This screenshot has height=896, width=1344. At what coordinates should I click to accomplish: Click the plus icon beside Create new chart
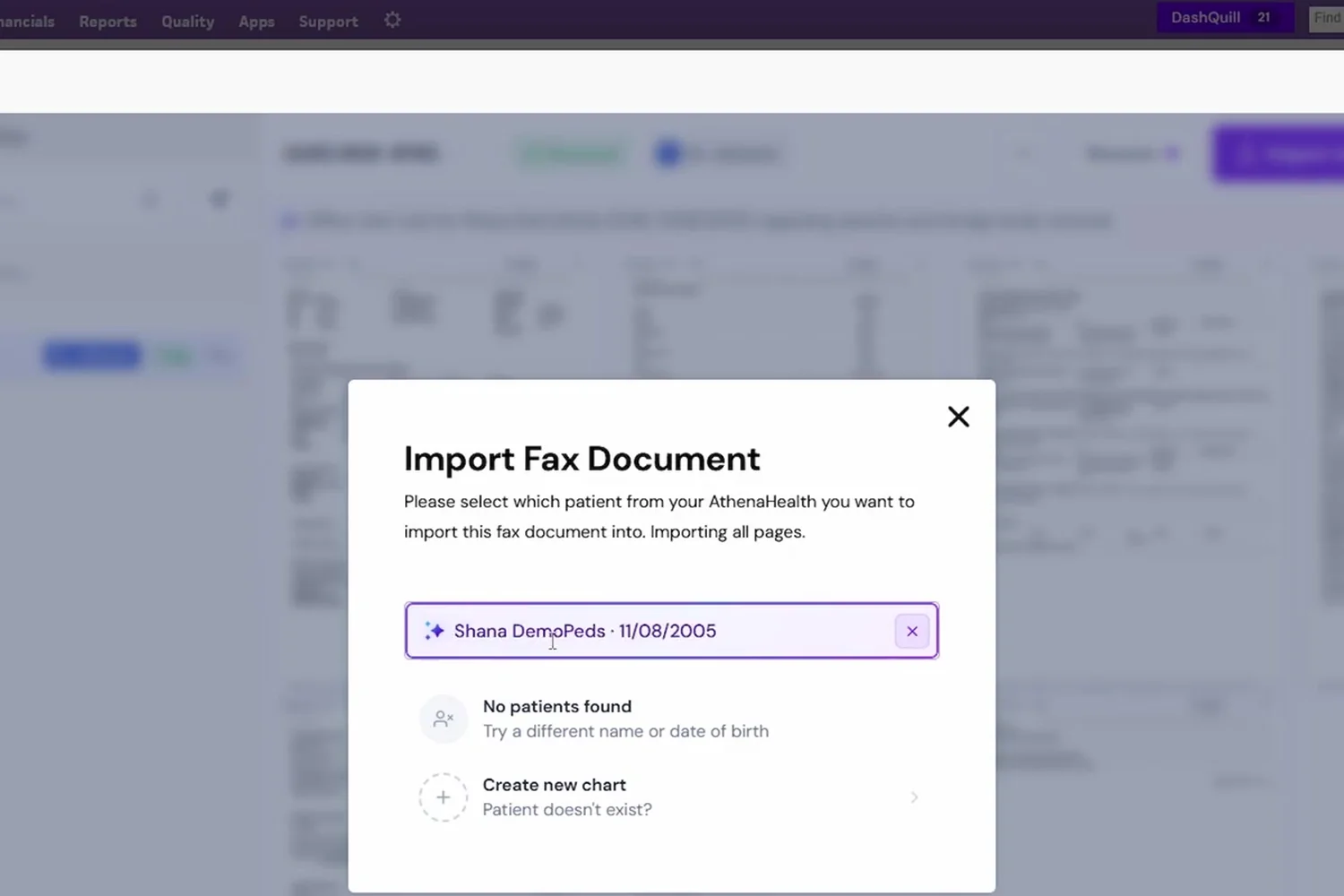click(x=444, y=797)
